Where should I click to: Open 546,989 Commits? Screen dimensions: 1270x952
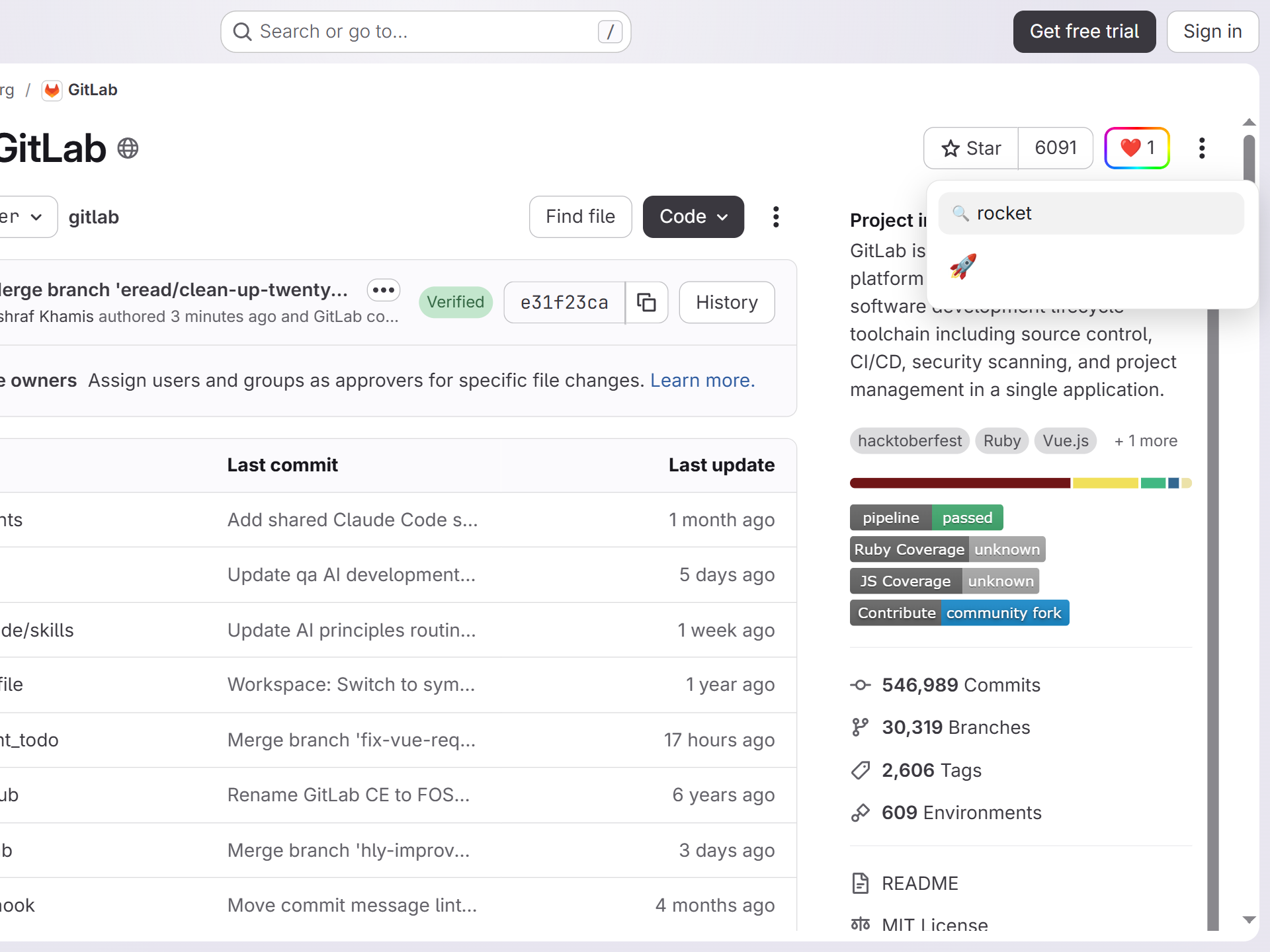[x=960, y=685]
